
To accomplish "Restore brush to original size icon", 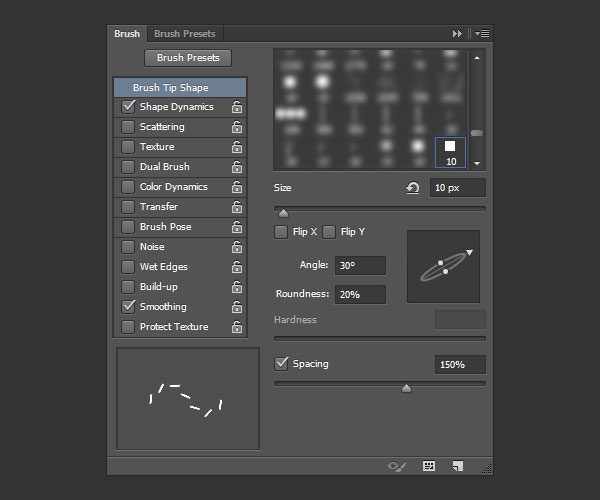I will pos(412,188).
